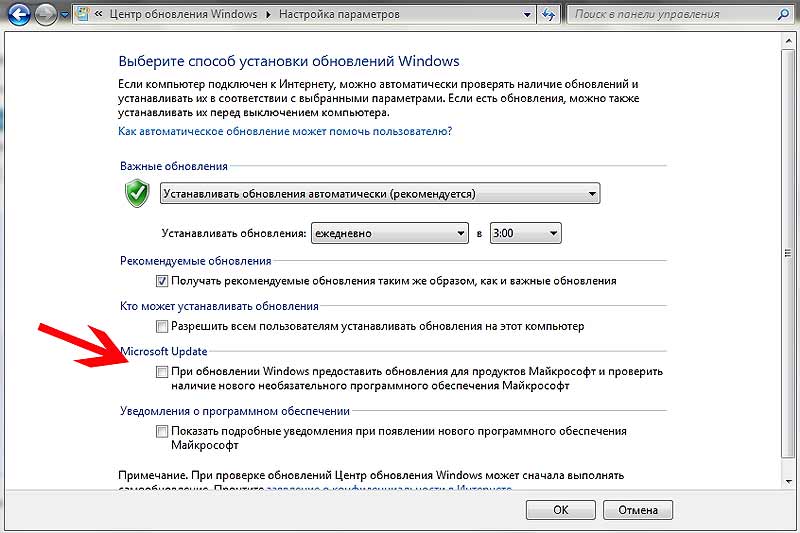This screenshot has height=533, width=800.
Task: Open Центр обновления Windows breadcrumb
Action: point(184,14)
